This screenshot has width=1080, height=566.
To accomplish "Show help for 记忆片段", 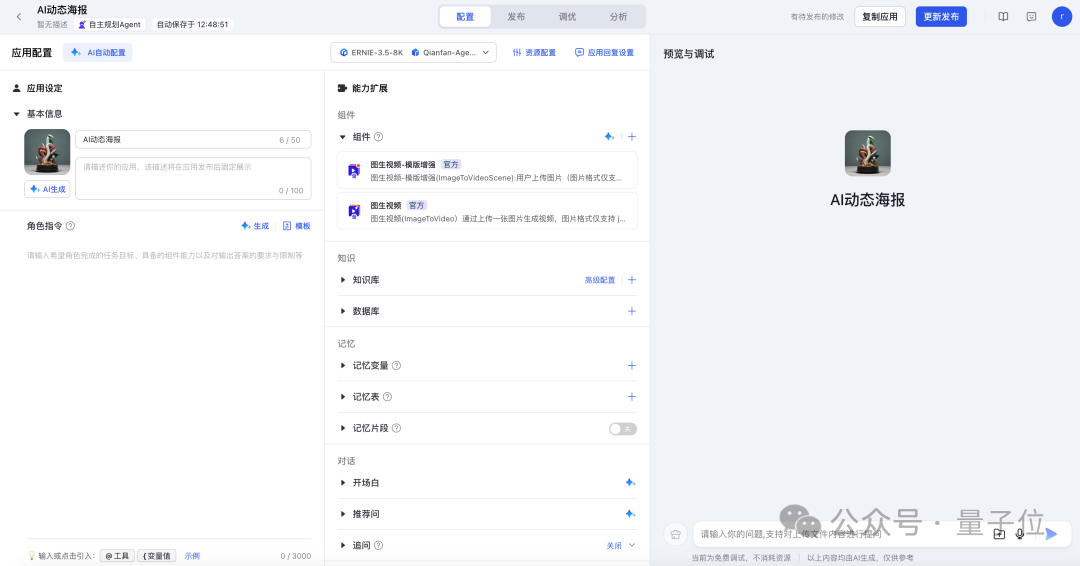I will pyautogui.click(x=396, y=428).
